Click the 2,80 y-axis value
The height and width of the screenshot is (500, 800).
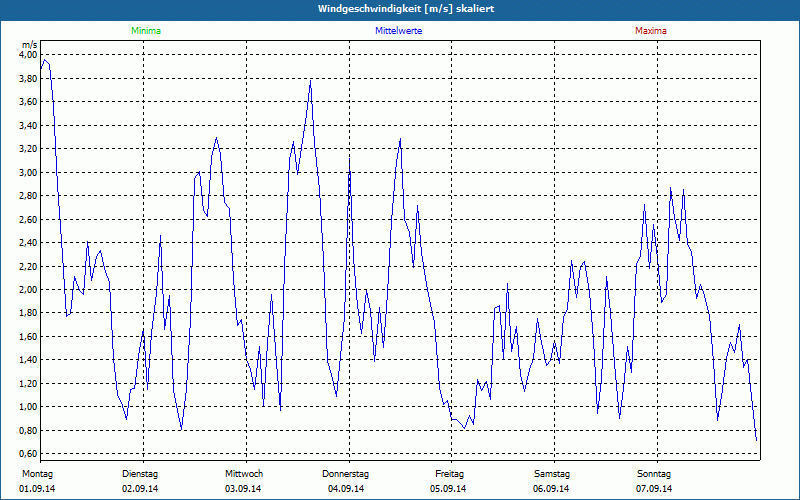click(x=29, y=196)
